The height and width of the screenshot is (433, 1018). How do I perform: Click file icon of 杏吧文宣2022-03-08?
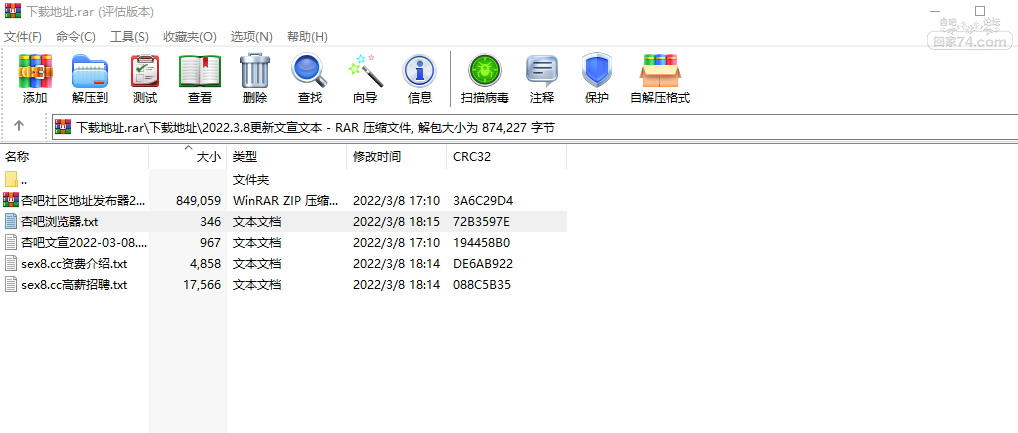tap(11, 242)
